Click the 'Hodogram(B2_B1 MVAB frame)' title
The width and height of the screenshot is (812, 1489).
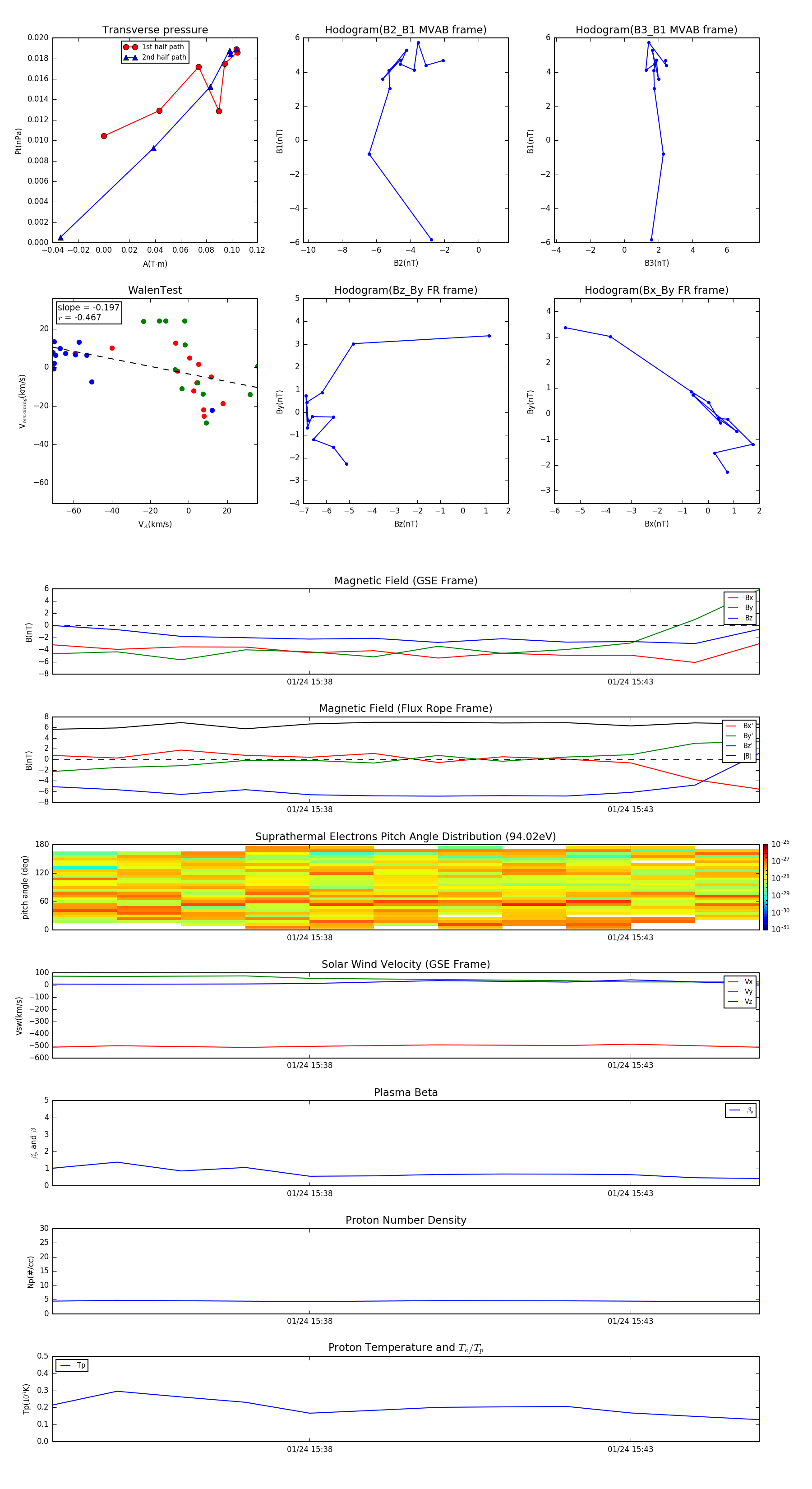406,30
